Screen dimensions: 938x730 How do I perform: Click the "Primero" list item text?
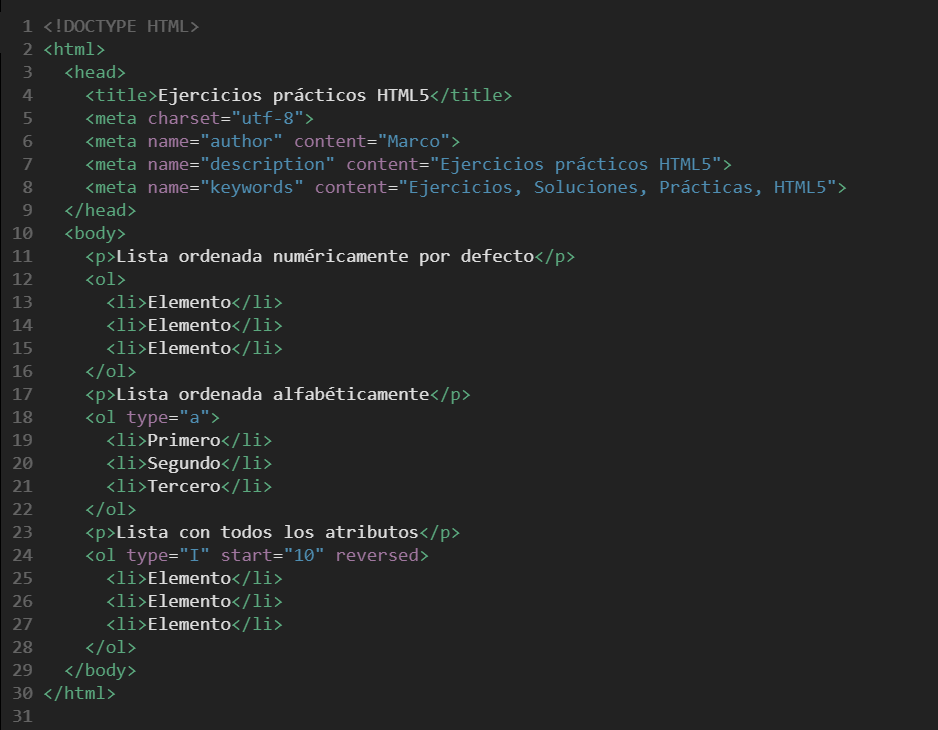[184, 440]
